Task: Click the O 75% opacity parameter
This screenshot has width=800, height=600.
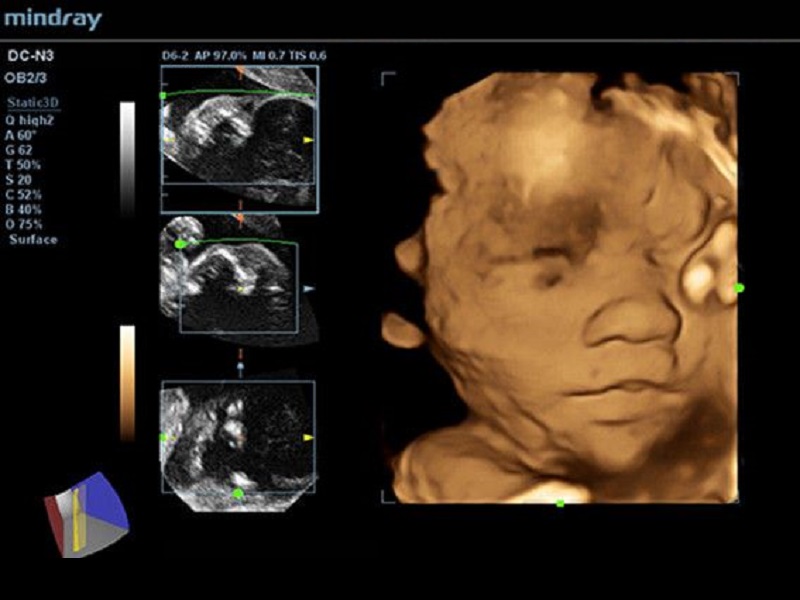Action: pos(27,224)
